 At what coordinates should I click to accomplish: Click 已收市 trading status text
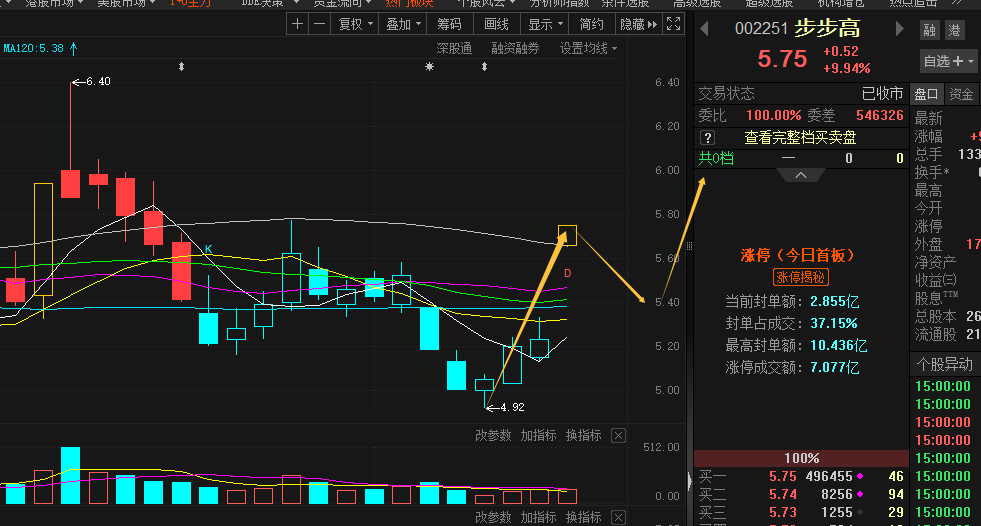(x=882, y=94)
